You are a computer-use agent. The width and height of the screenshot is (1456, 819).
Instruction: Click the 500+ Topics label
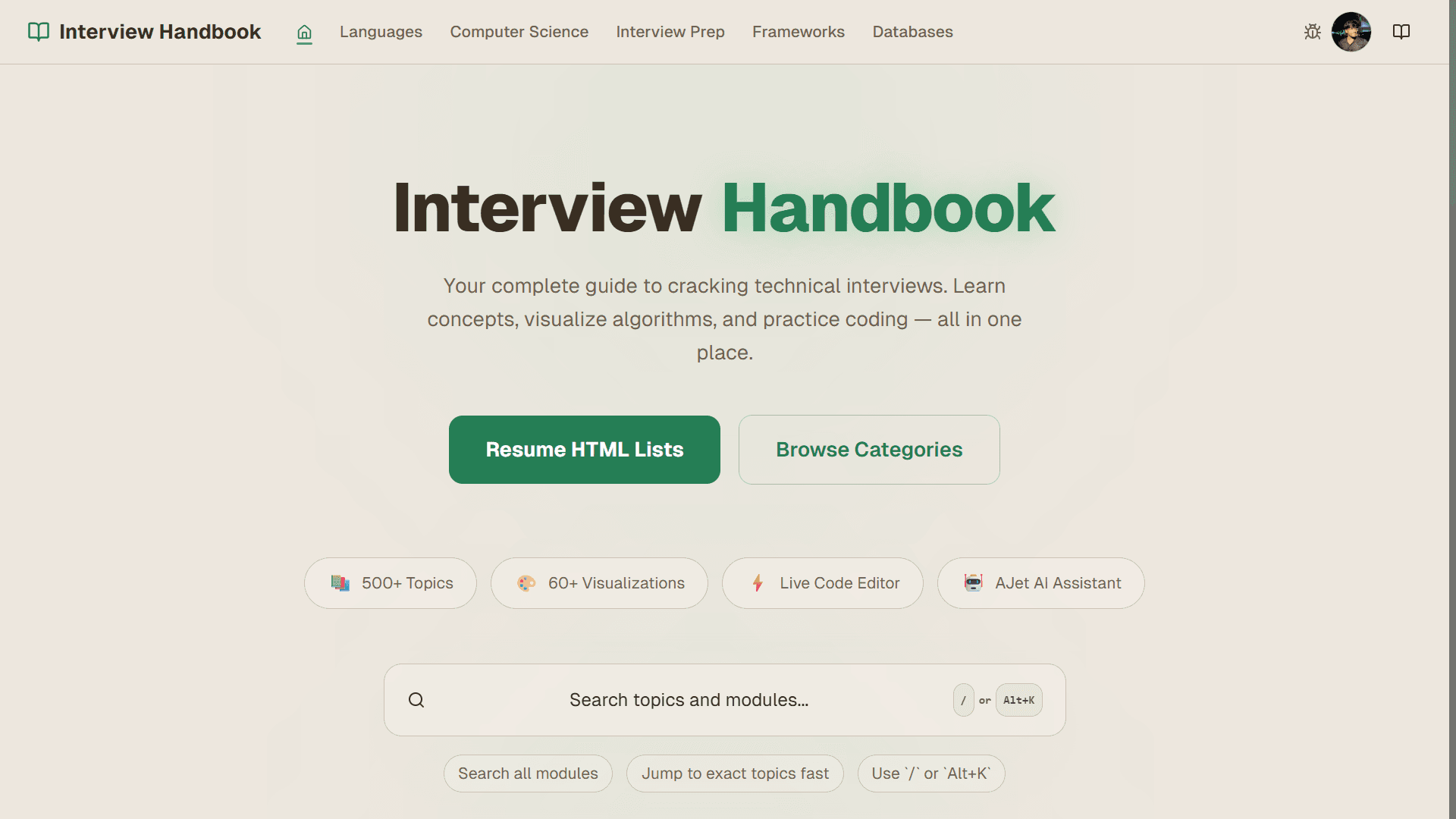[x=407, y=583]
